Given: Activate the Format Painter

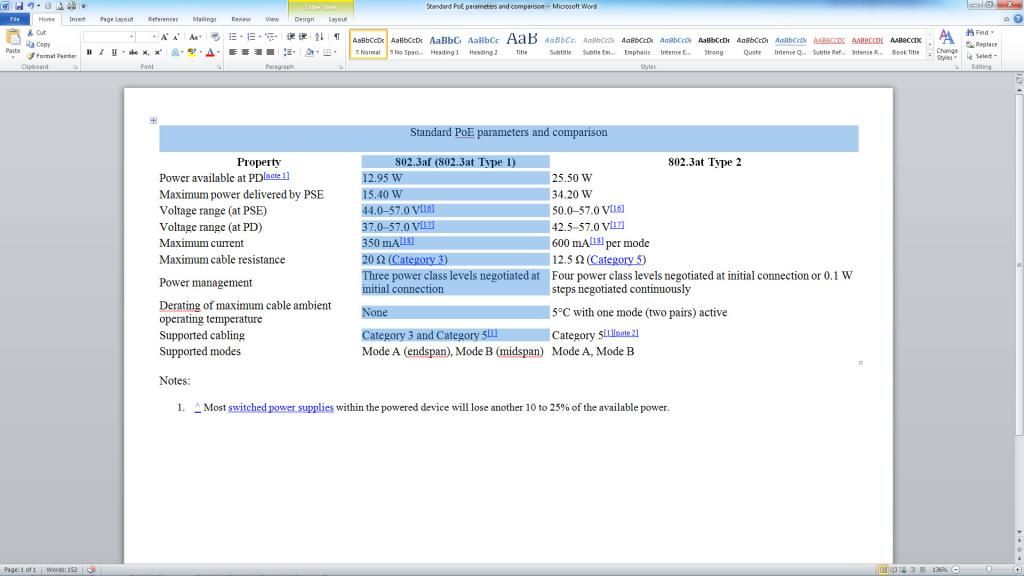Looking at the screenshot, I should [x=52, y=56].
